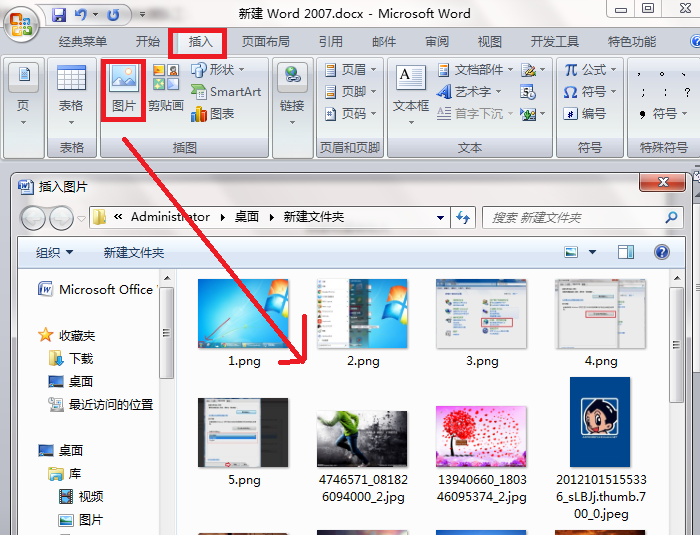This screenshot has width=700, height=535.
Task: Open the undo history dropdown arrow
Action: tap(96, 15)
